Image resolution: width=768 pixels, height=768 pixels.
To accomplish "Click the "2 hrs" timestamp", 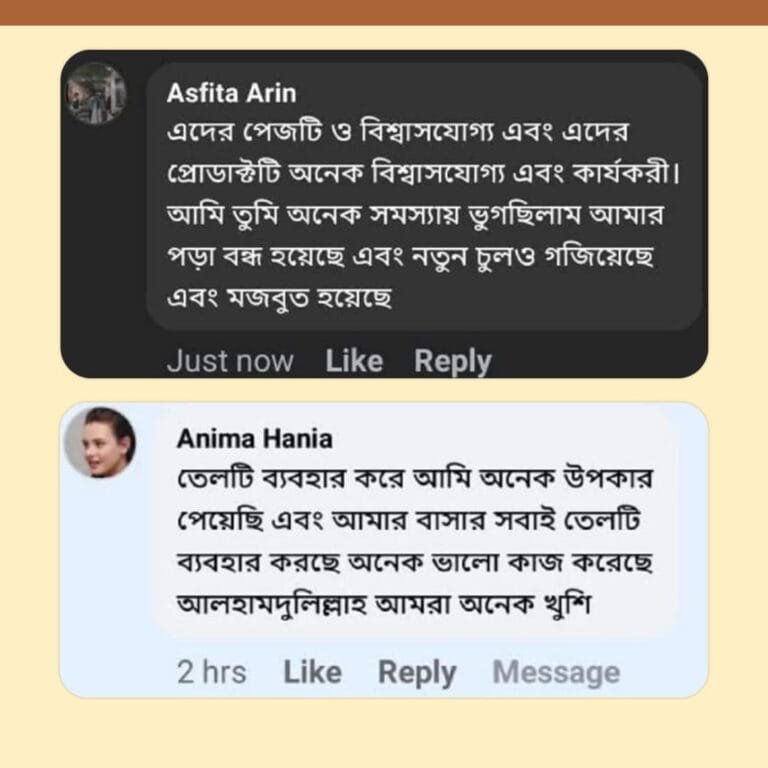I will pyautogui.click(x=211, y=673).
